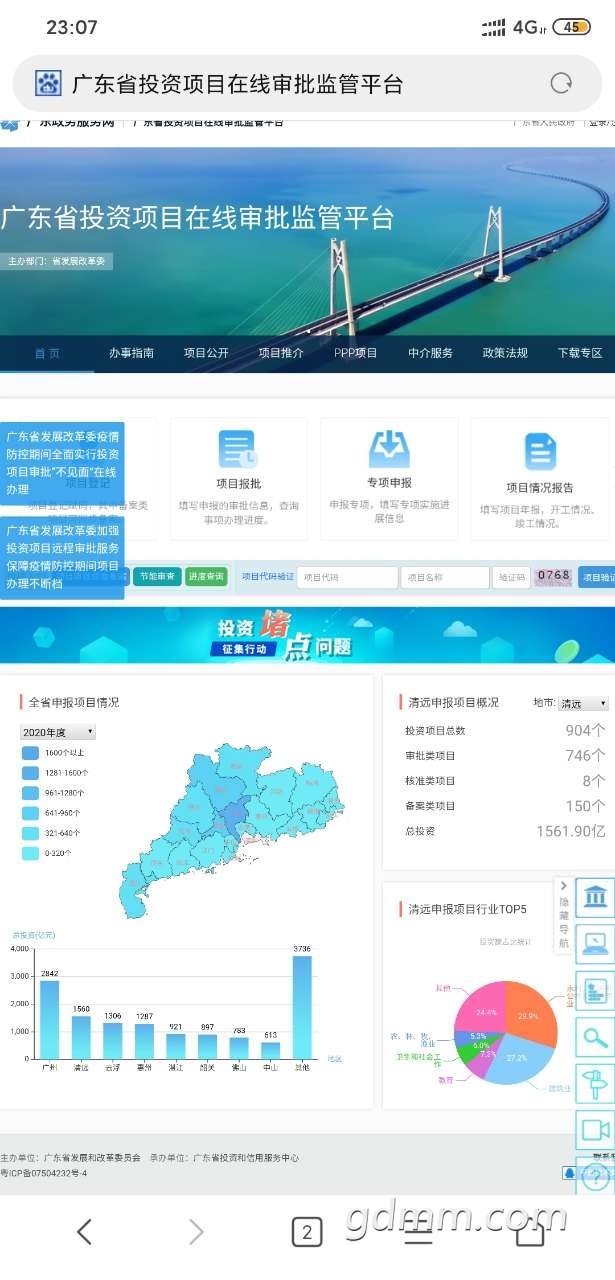Open the 项目报批 document icon
Image resolution: width=615 pixels, height=1280 pixels.
coord(238,449)
